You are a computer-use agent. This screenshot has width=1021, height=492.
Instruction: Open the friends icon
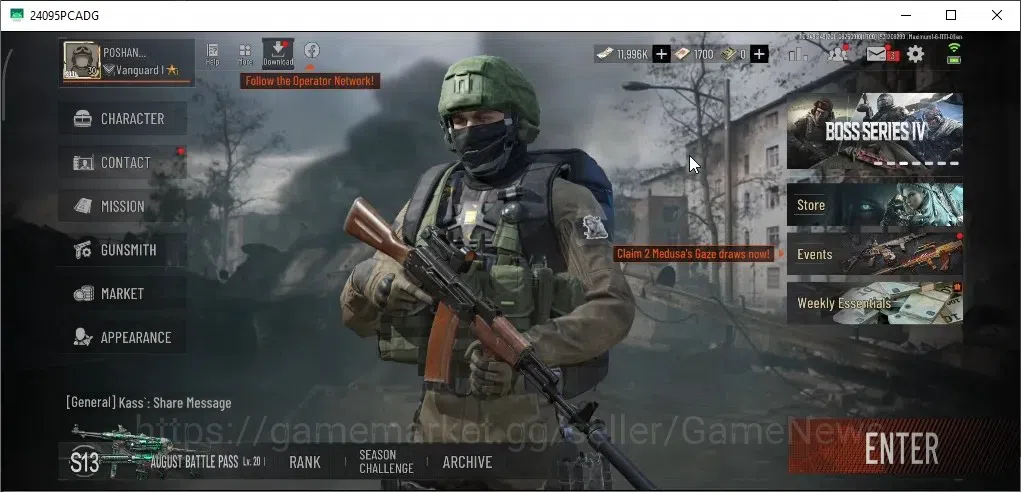[x=837, y=53]
